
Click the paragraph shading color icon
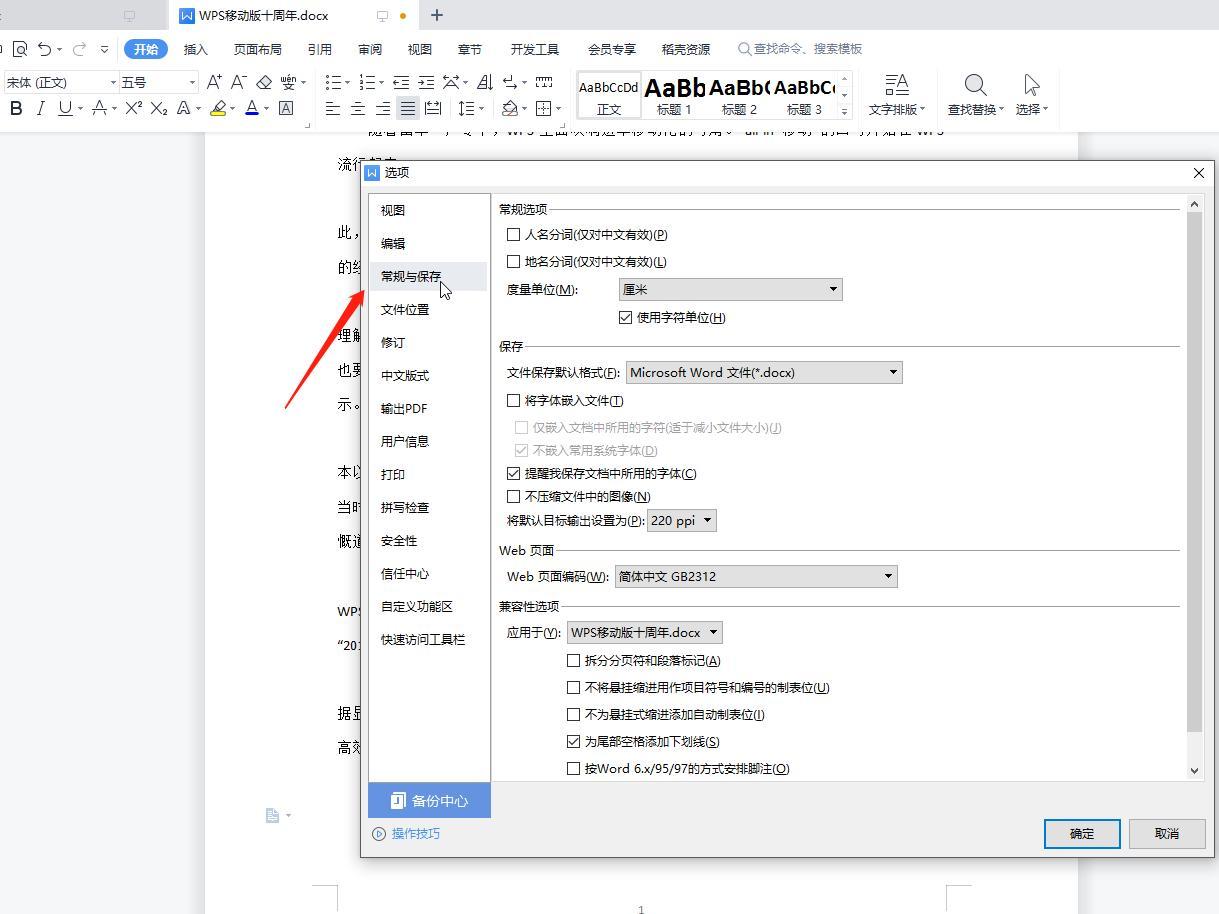pos(510,108)
